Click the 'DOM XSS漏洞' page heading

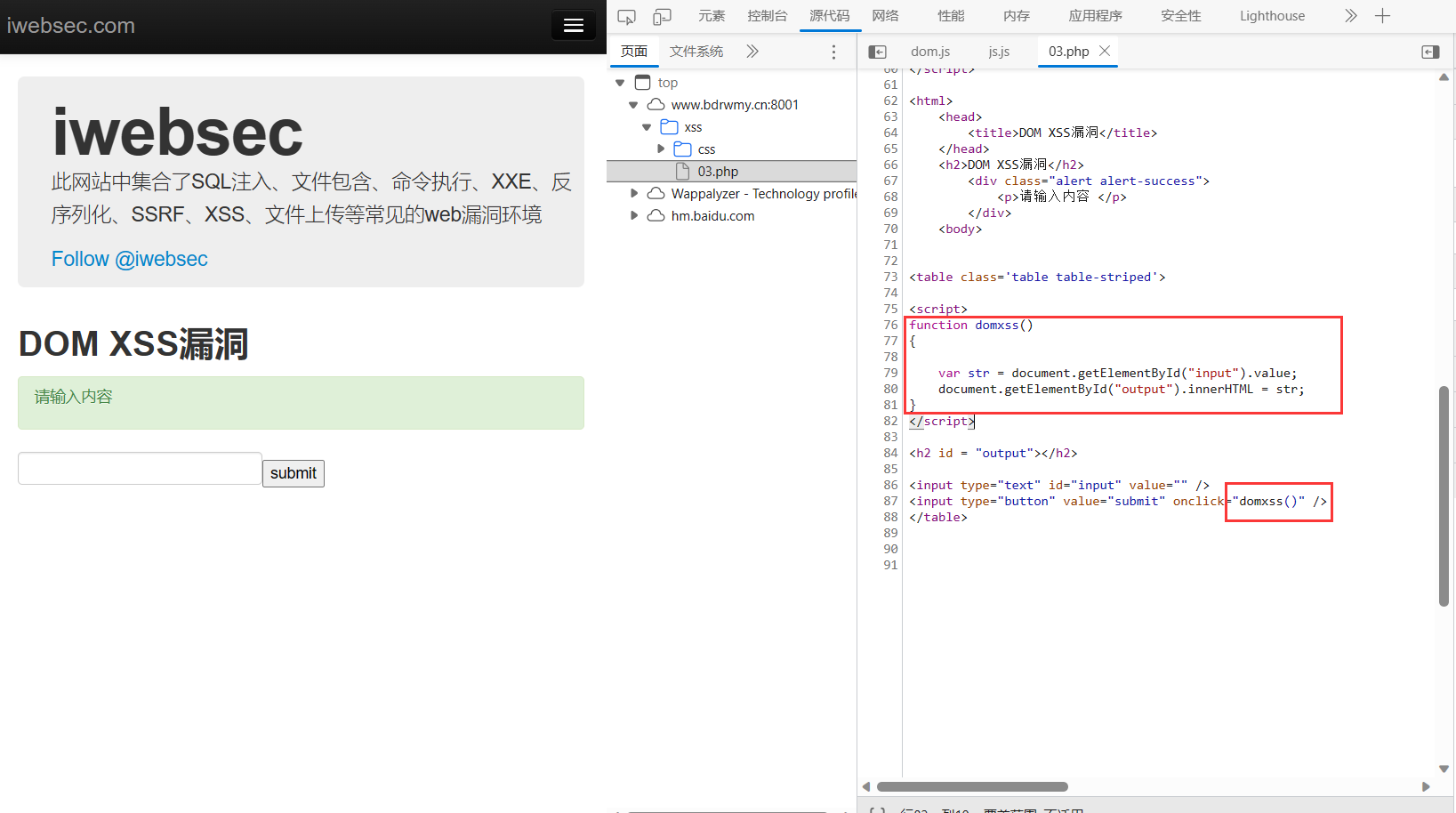coord(133,343)
